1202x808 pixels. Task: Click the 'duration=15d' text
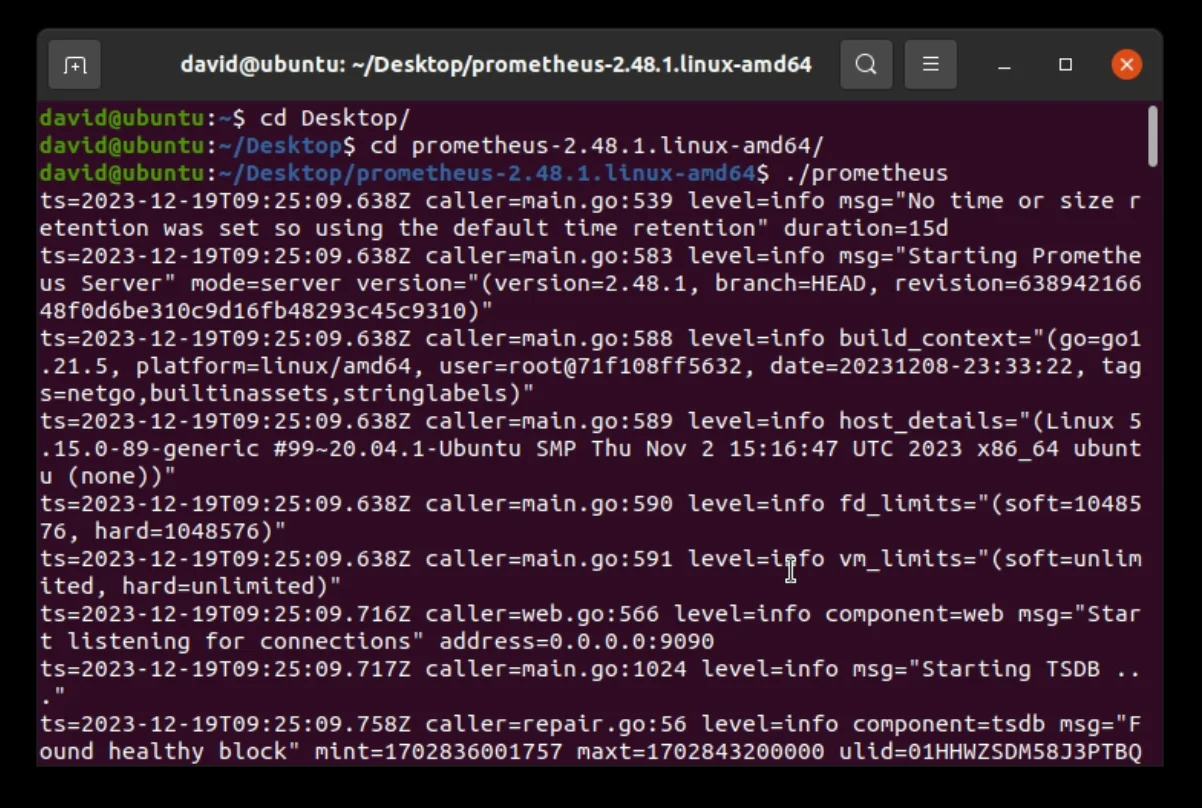(x=866, y=228)
